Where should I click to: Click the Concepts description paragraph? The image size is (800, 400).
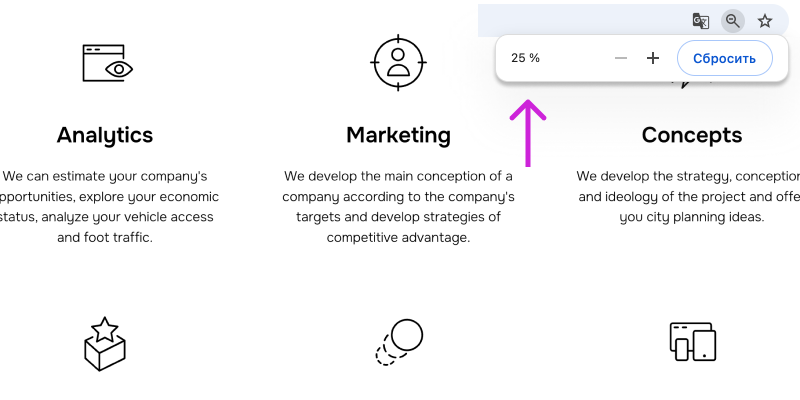(x=688, y=196)
